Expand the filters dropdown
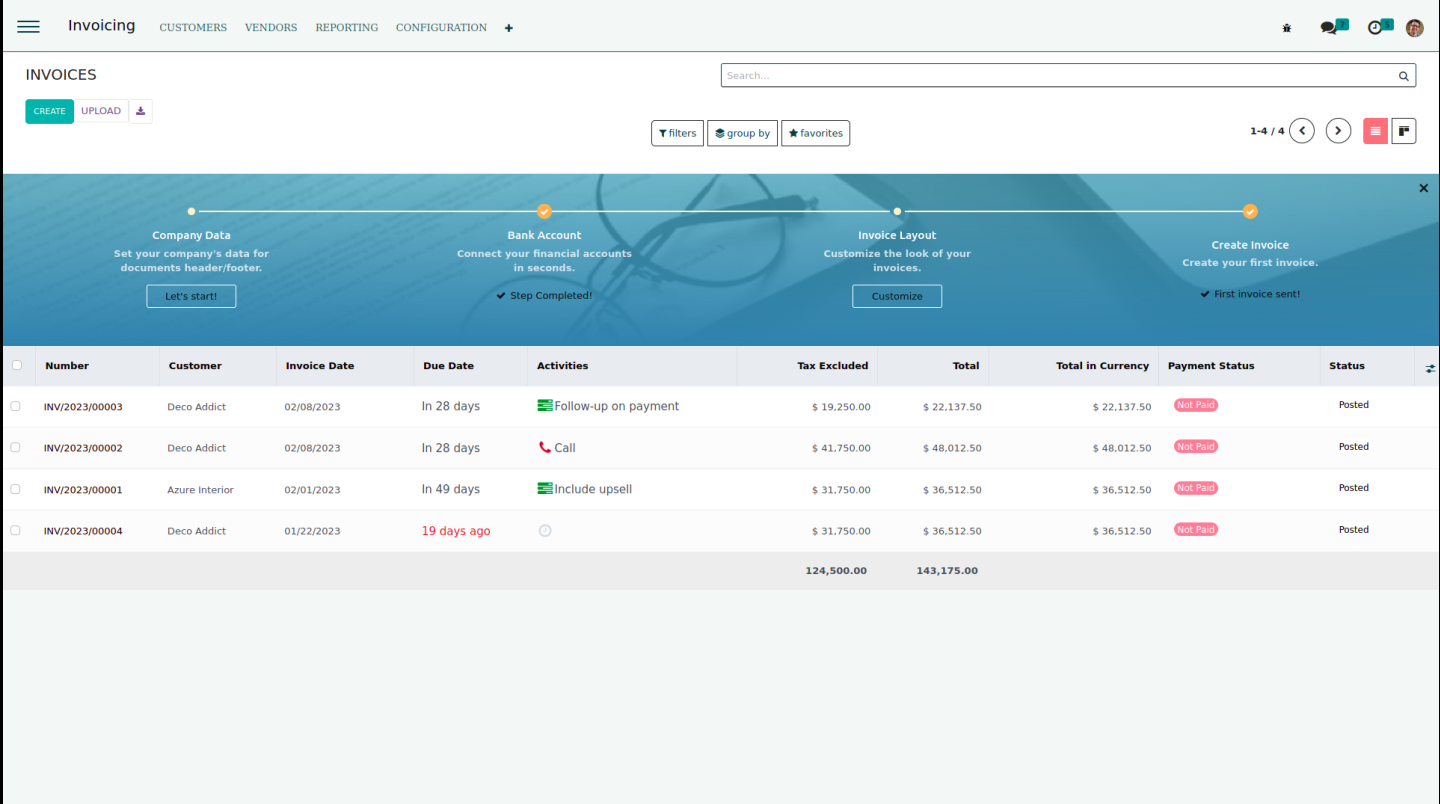Image resolution: width=1440 pixels, height=804 pixels. tap(677, 133)
